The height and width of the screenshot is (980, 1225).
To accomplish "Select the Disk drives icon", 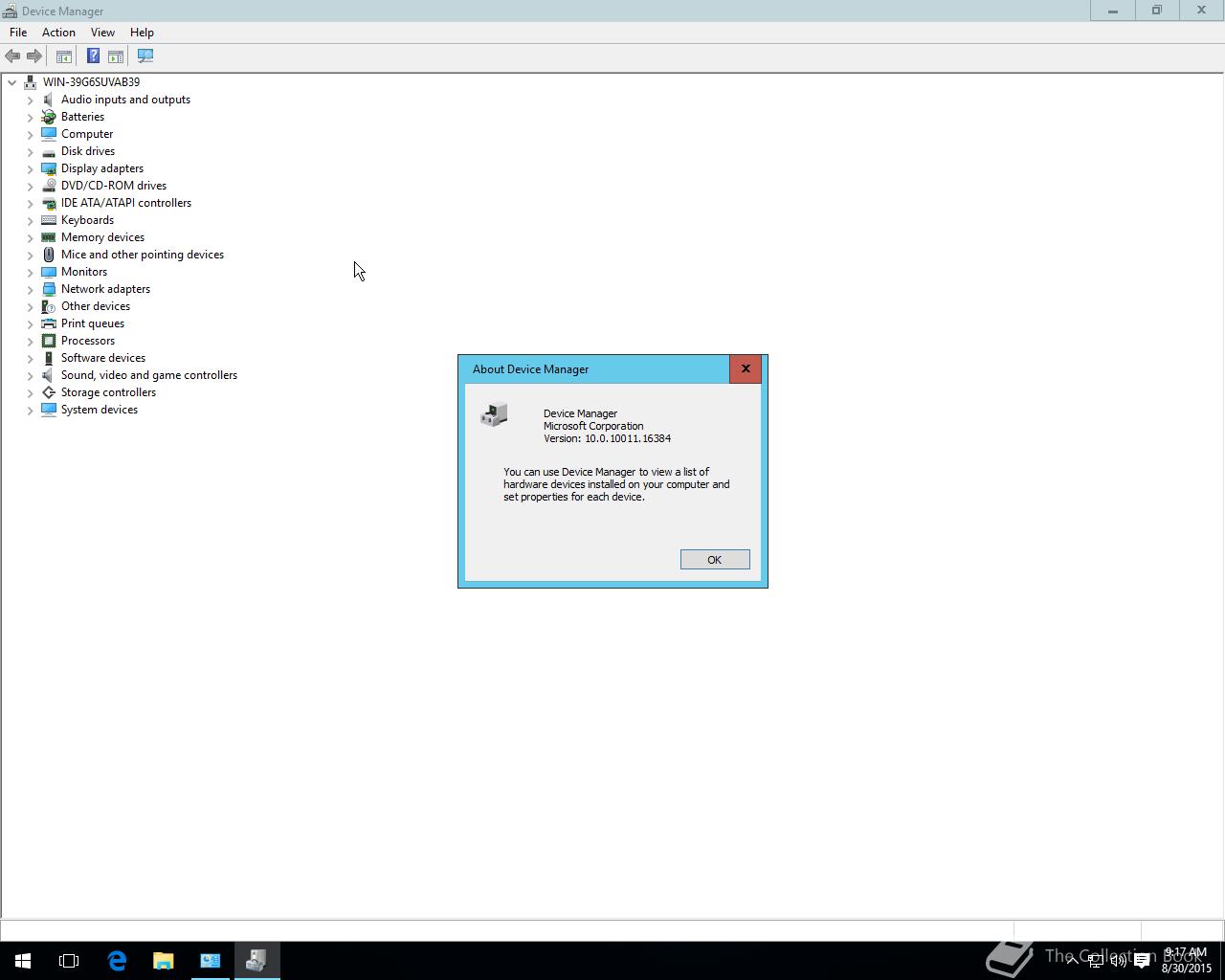I will [x=49, y=151].
